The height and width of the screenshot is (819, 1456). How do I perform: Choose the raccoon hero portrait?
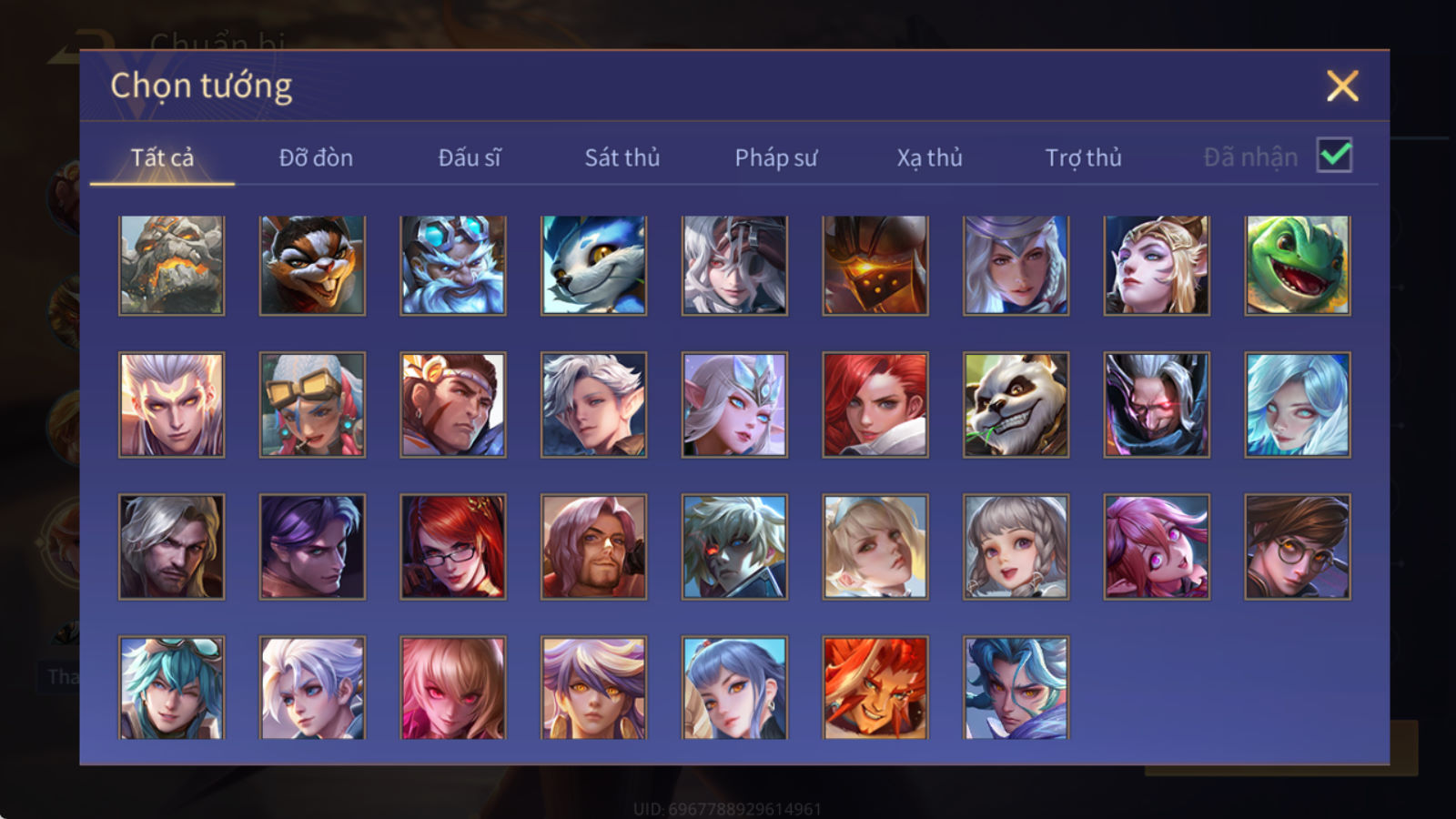[312, 265]
